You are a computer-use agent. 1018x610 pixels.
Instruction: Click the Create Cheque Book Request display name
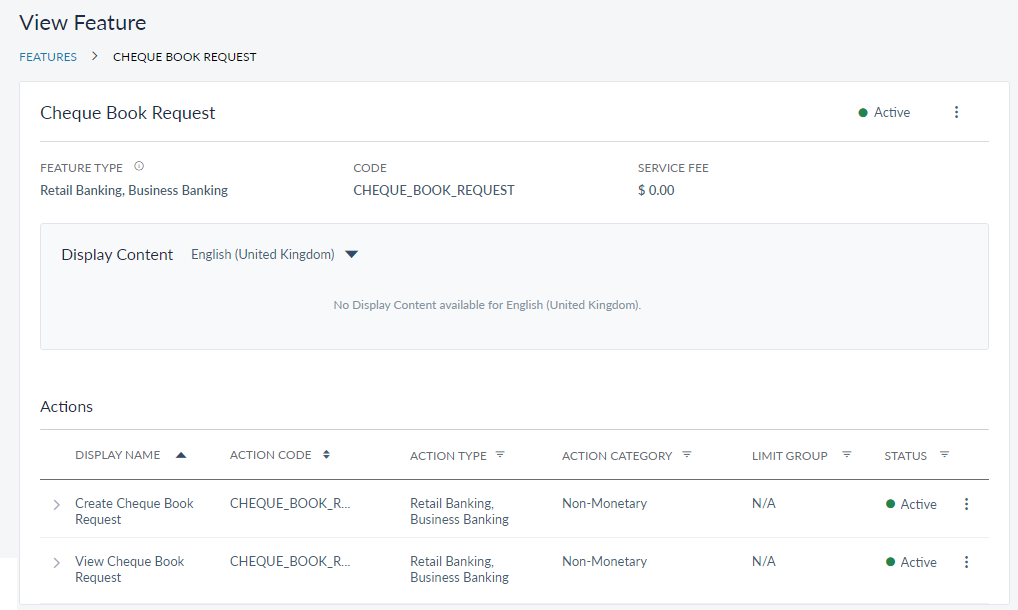click(134, 511)
